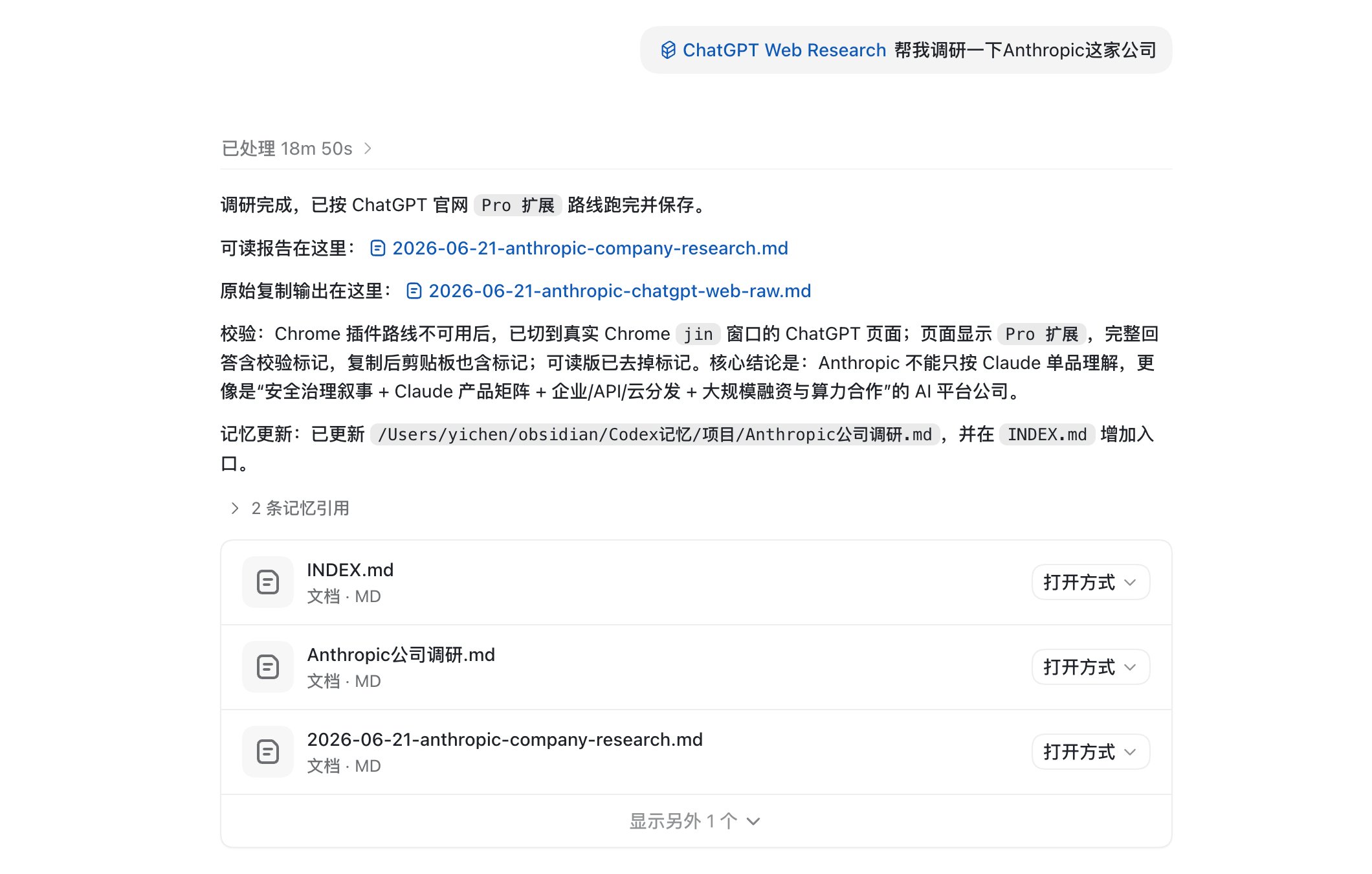Click file icon before anthropic-company-research.md link
Viewport: 1372px width, 874px height.
(x=378, y=248)
